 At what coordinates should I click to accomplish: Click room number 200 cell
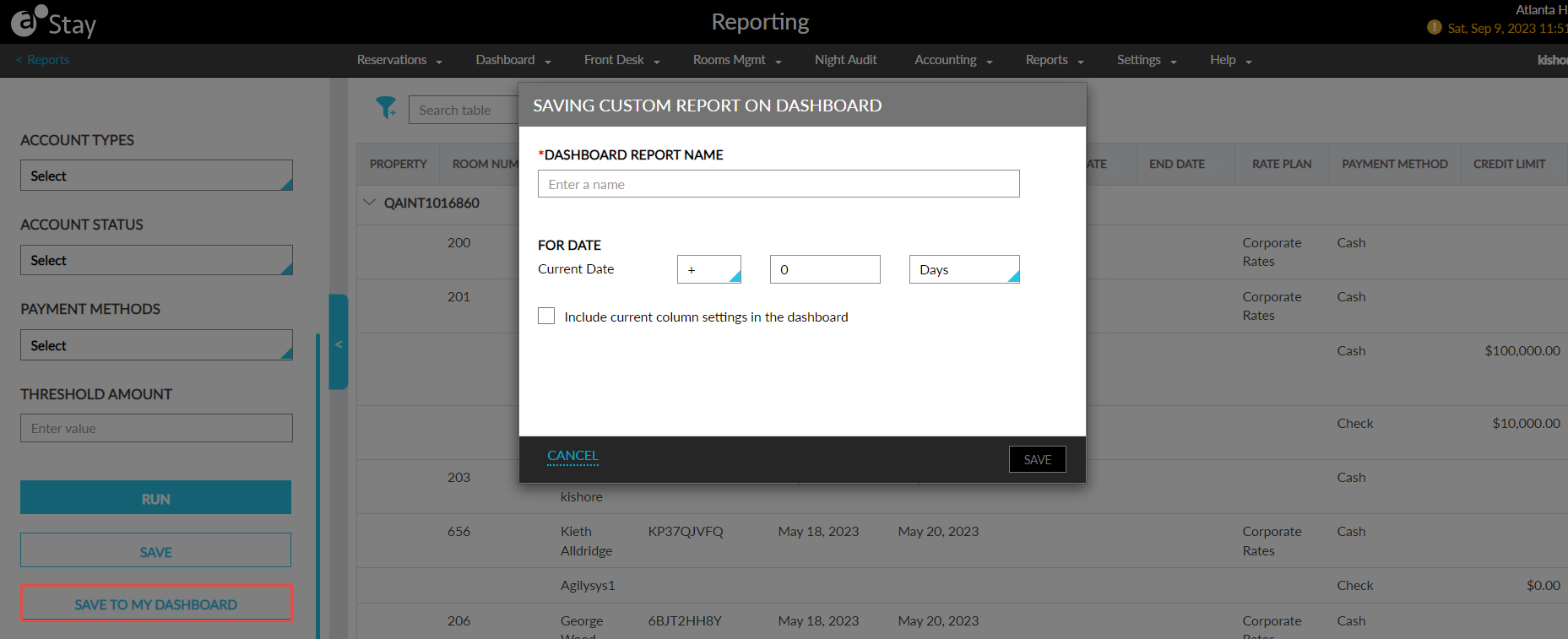coord(458,242)
